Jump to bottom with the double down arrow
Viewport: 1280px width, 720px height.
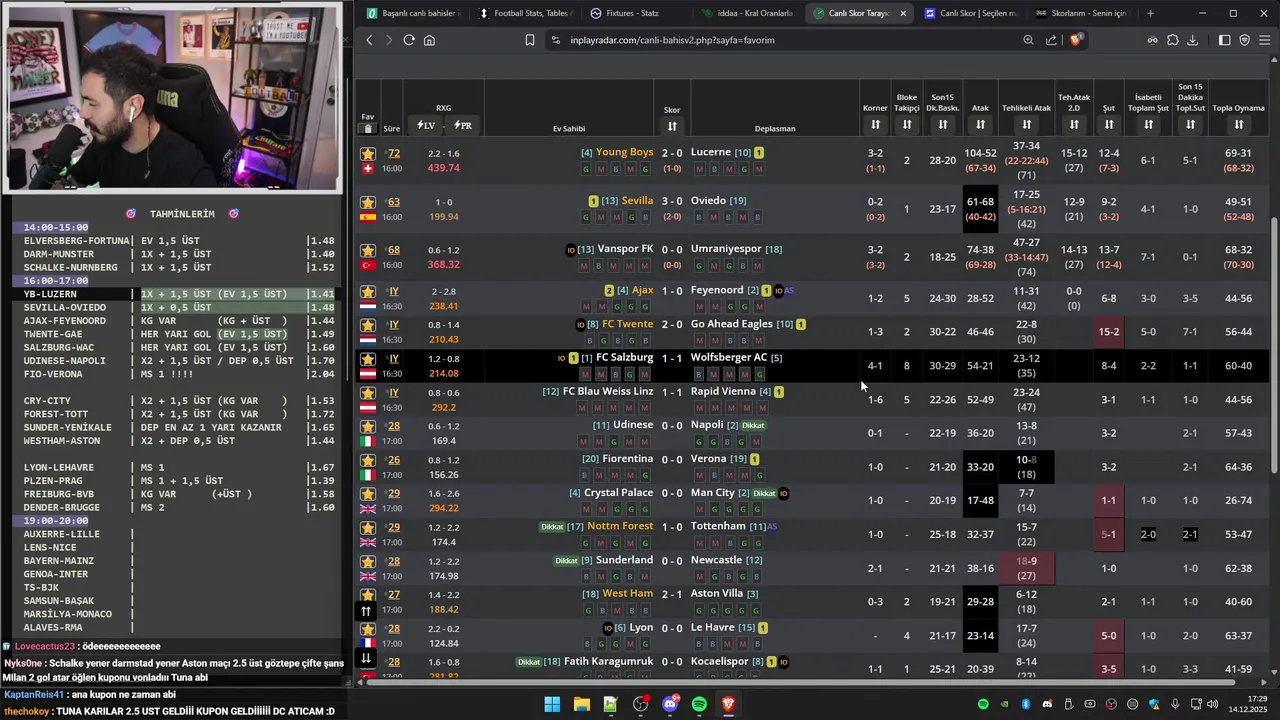[x=366, y=657]
